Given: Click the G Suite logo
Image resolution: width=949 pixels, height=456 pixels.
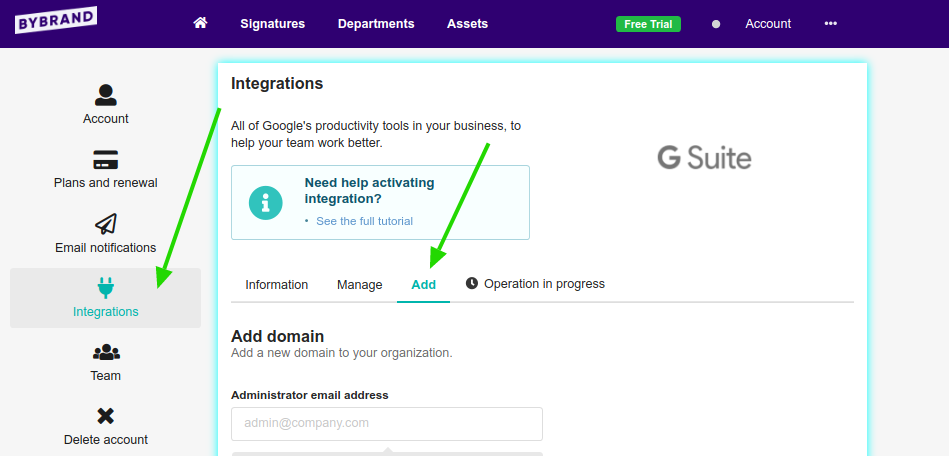Looking at the screenshot, I should coord(704,158).
